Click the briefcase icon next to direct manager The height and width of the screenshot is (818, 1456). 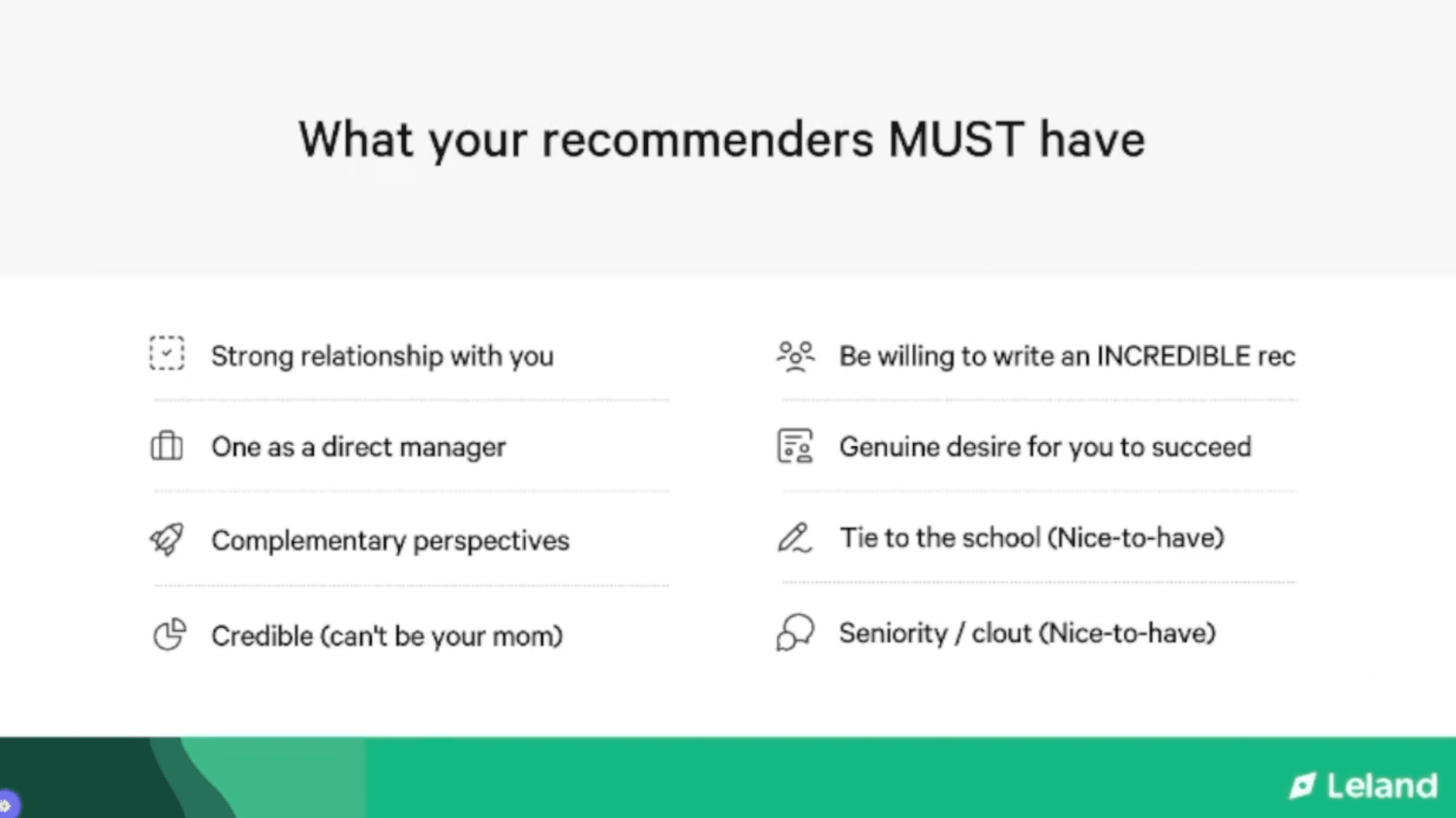(x=167, y=446)
